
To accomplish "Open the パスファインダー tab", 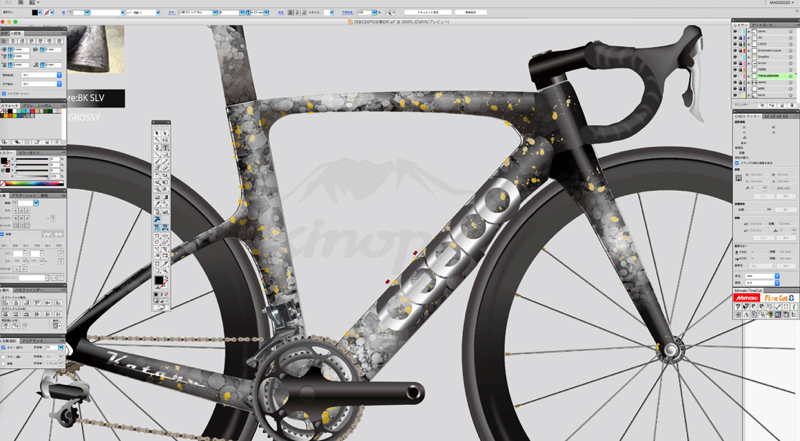I will pos(29,290).
